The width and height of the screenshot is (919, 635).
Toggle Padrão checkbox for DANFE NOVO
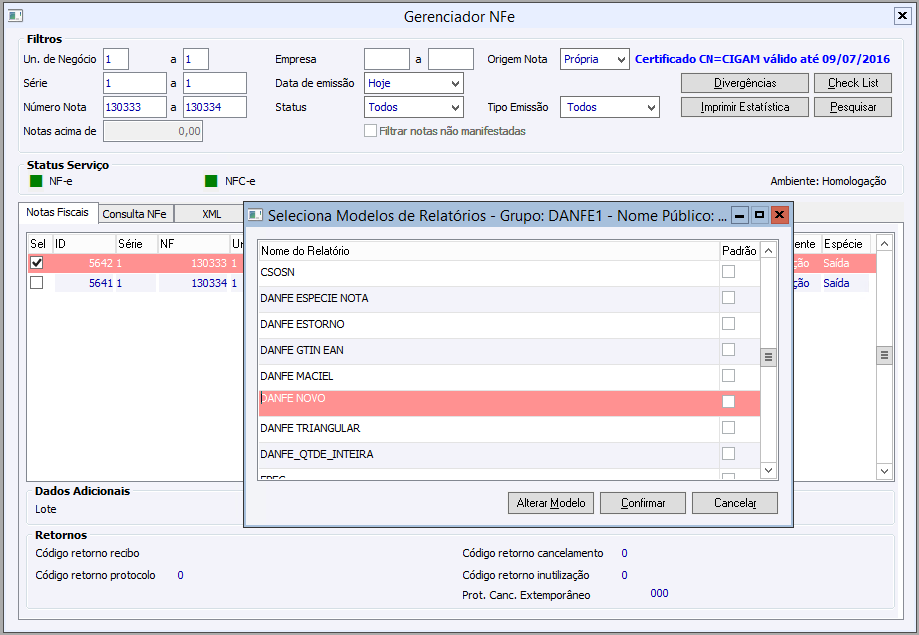point(729,402)
